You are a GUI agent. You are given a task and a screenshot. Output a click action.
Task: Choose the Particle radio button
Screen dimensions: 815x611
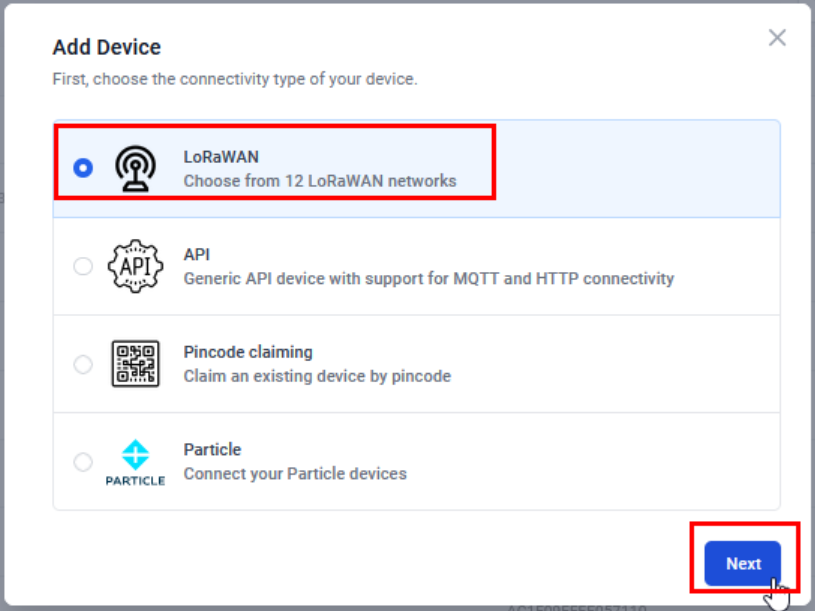[83, 461]
